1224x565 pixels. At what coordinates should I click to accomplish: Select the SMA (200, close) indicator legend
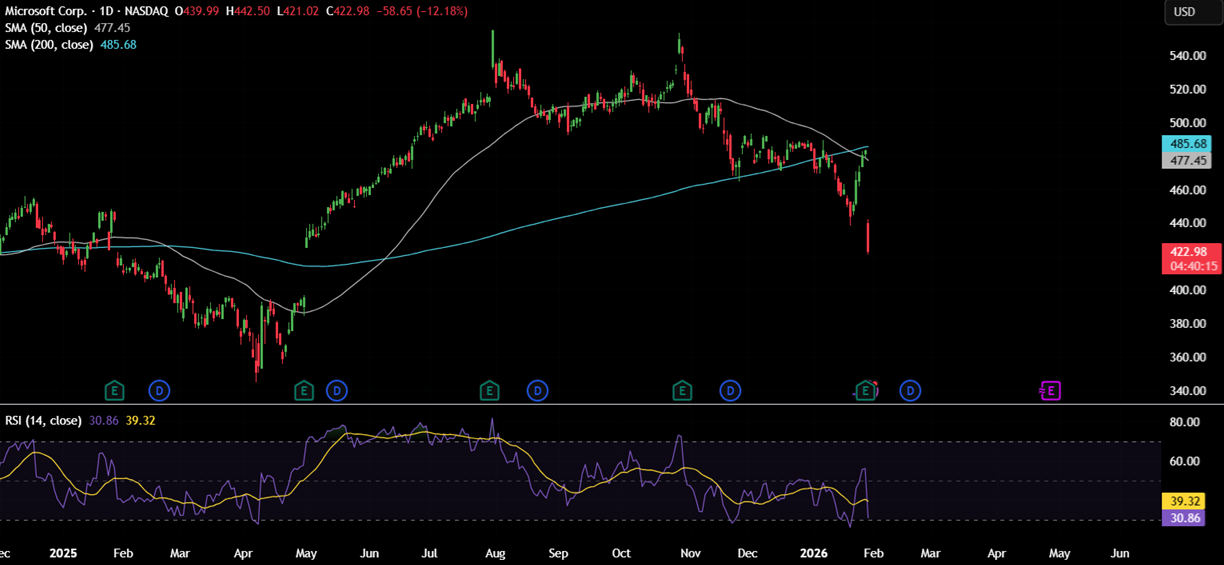tap(49, 45)
